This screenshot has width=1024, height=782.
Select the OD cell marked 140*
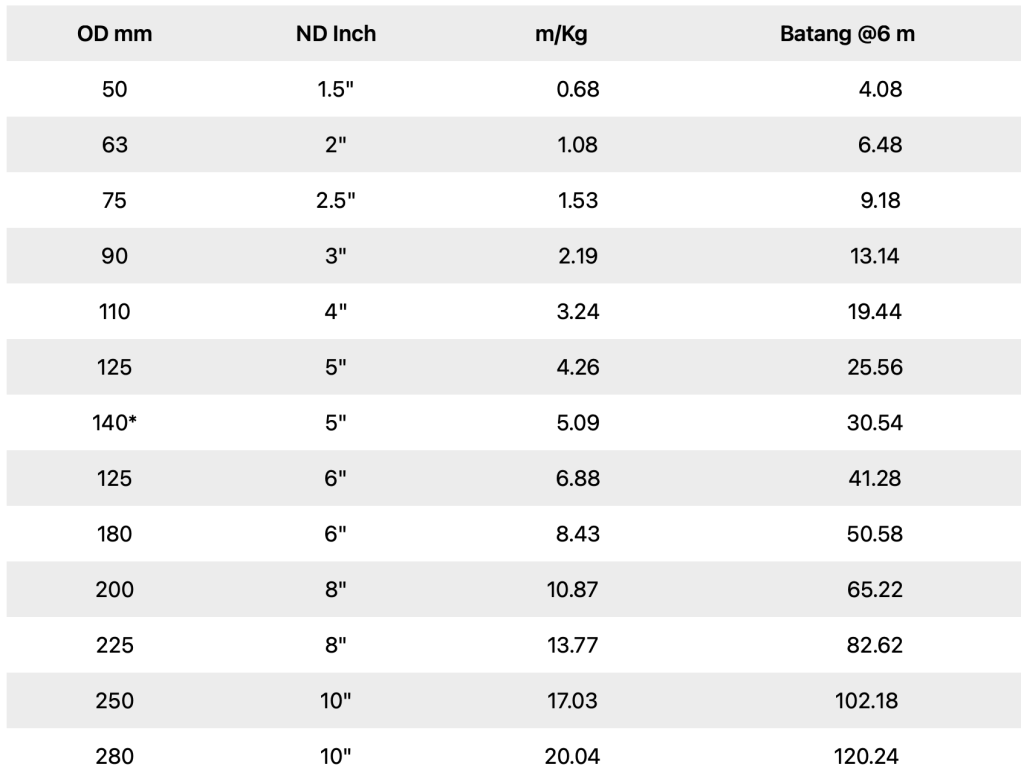pyautogui.click(x=115, y=423)
